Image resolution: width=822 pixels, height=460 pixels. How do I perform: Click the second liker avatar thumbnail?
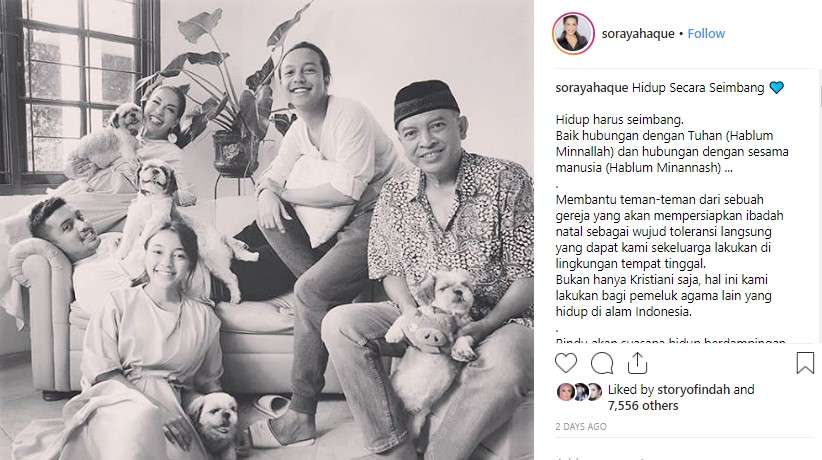(580, 392)
